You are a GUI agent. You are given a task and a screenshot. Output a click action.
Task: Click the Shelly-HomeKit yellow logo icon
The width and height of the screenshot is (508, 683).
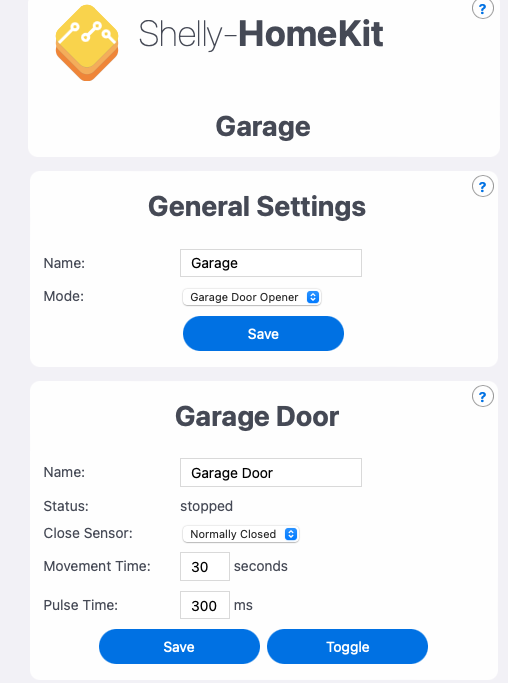pyautogui.click(x=87, y=42)
